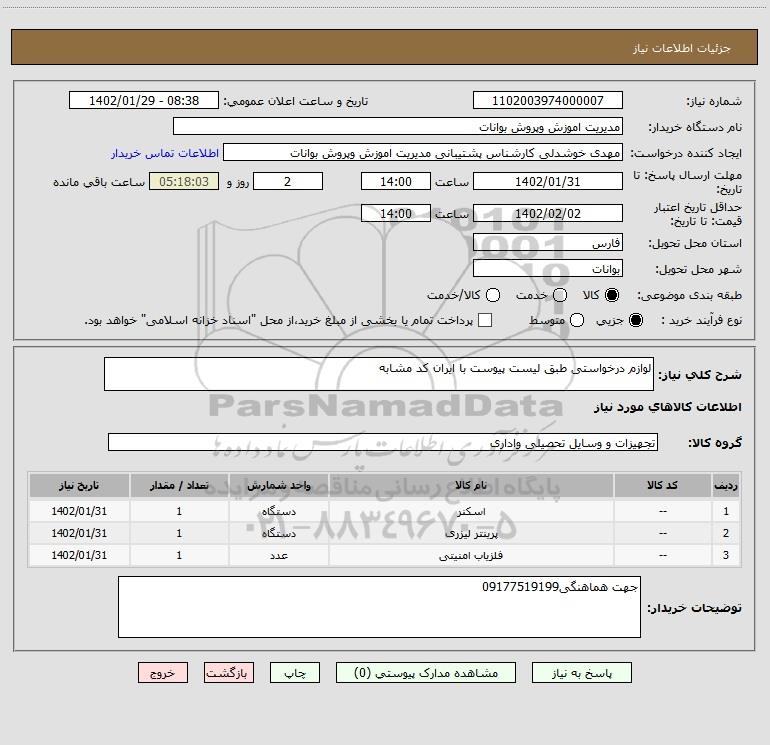Click the buyer name field مدیریت اموزش وپرورش بوانات
This screenshot has width=770, height=745.
tap(398, 127)
